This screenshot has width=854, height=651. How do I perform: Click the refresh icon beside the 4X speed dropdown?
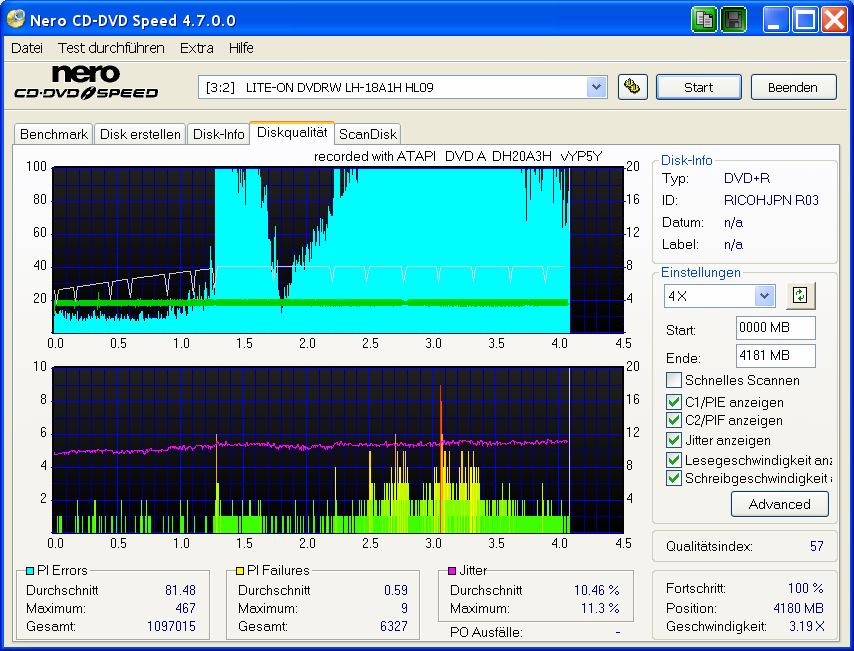point(800,295)
